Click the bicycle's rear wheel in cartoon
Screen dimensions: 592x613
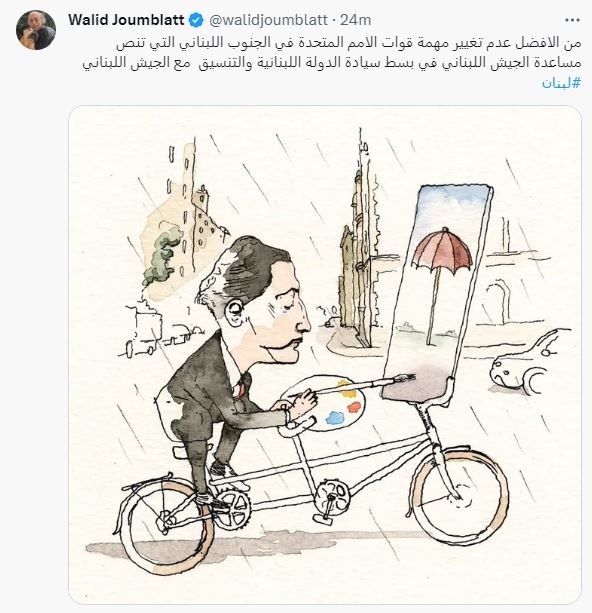coord(167,524)
